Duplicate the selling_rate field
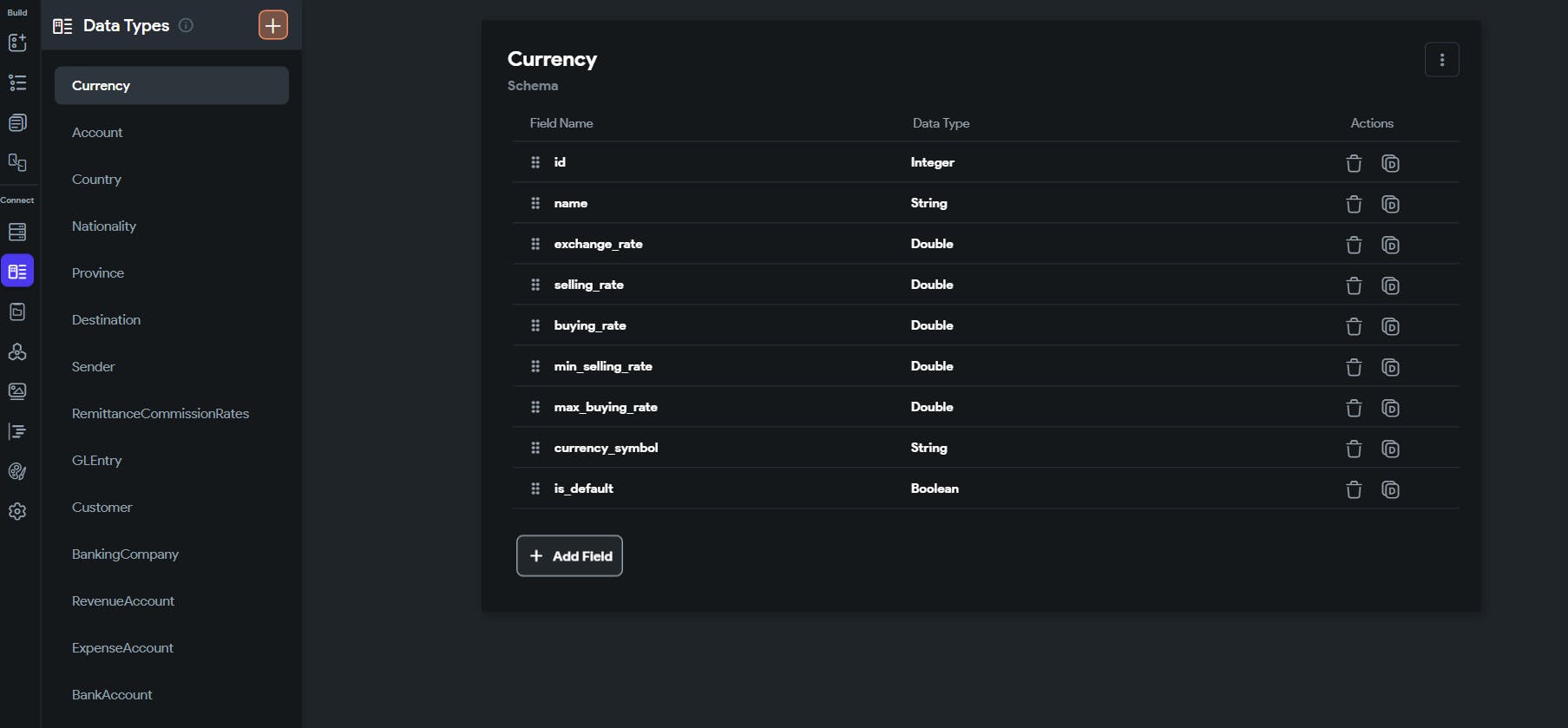 (1390, 285)
